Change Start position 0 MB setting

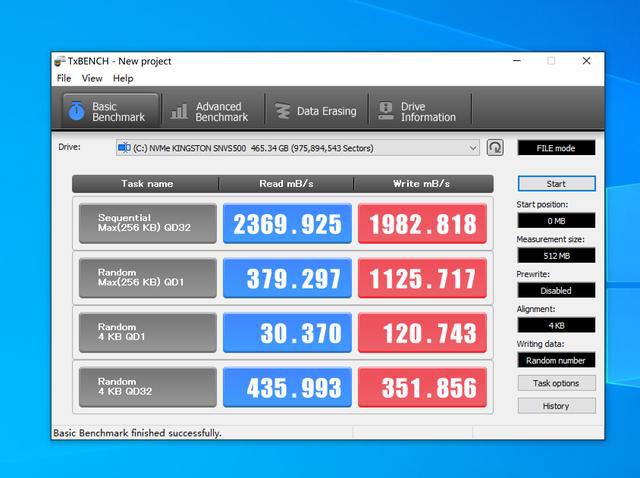pos(556,221)
